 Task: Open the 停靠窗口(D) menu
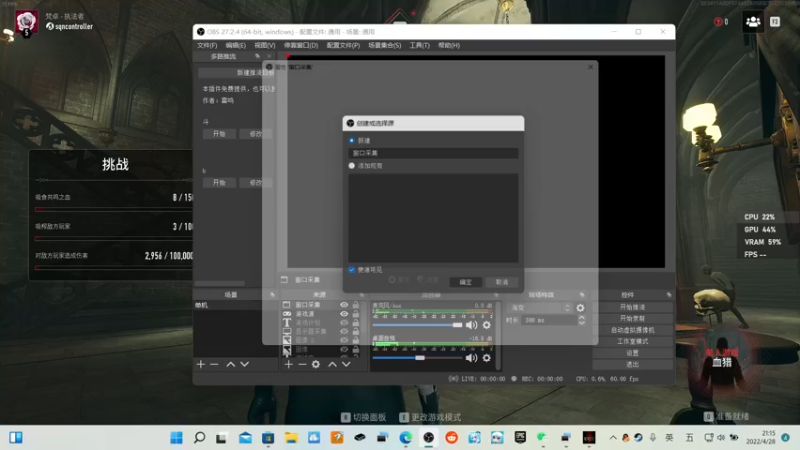301,45
